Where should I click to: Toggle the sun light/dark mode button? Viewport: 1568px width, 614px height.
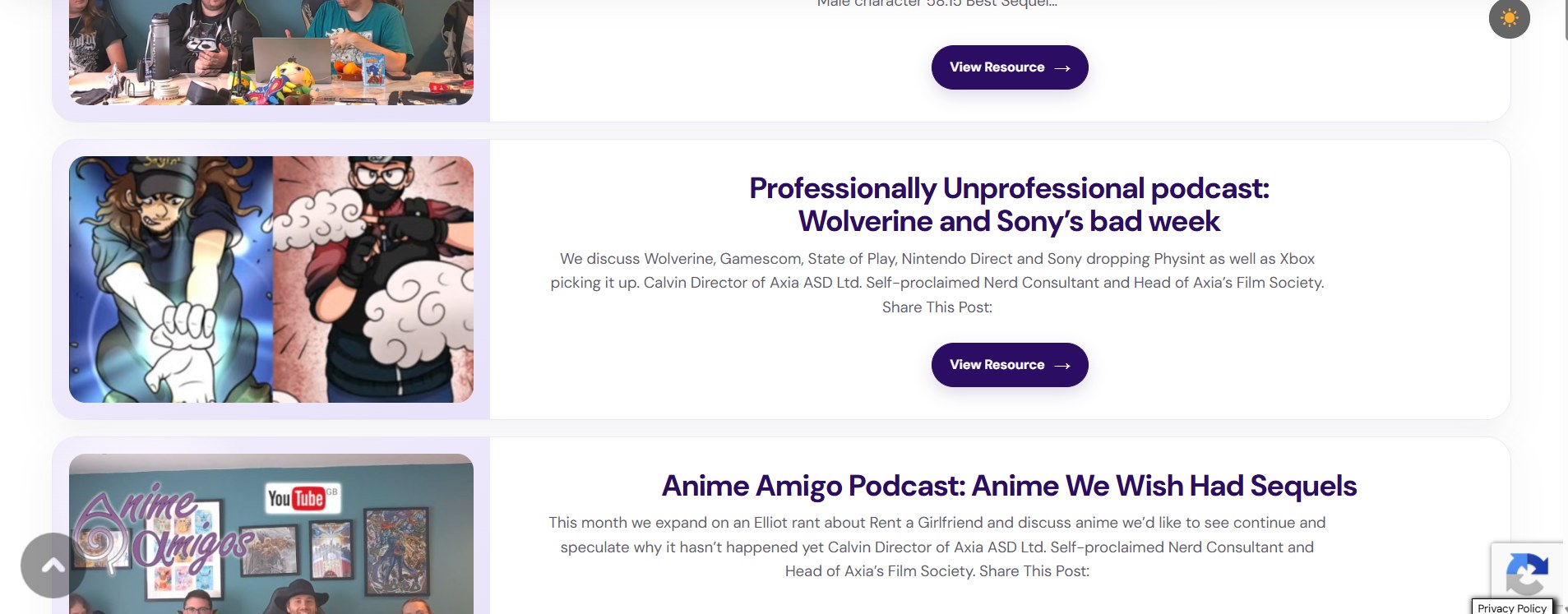(1509, 18)
